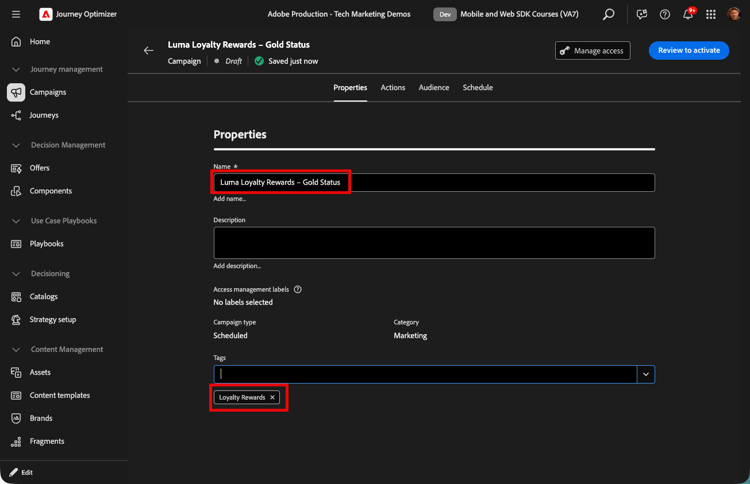Viewport: 750px width, 484px height.
Task: Click the Tags input field
Action: pyautogui.click(x=425, y=374)
